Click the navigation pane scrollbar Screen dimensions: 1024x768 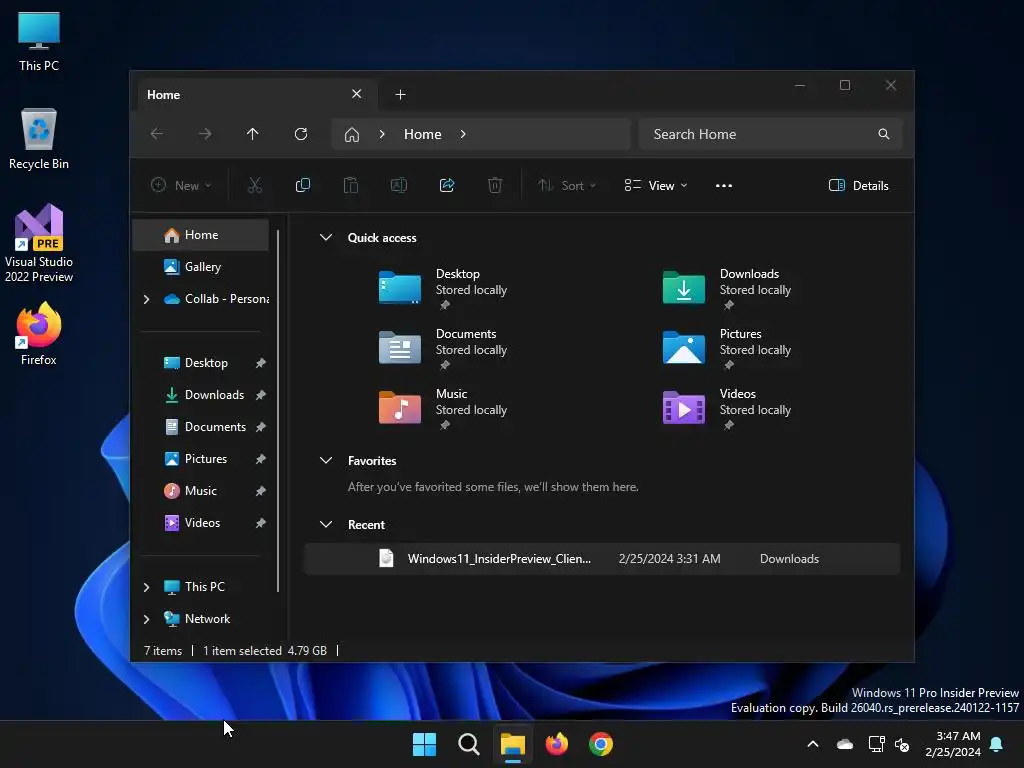(278, 411)
